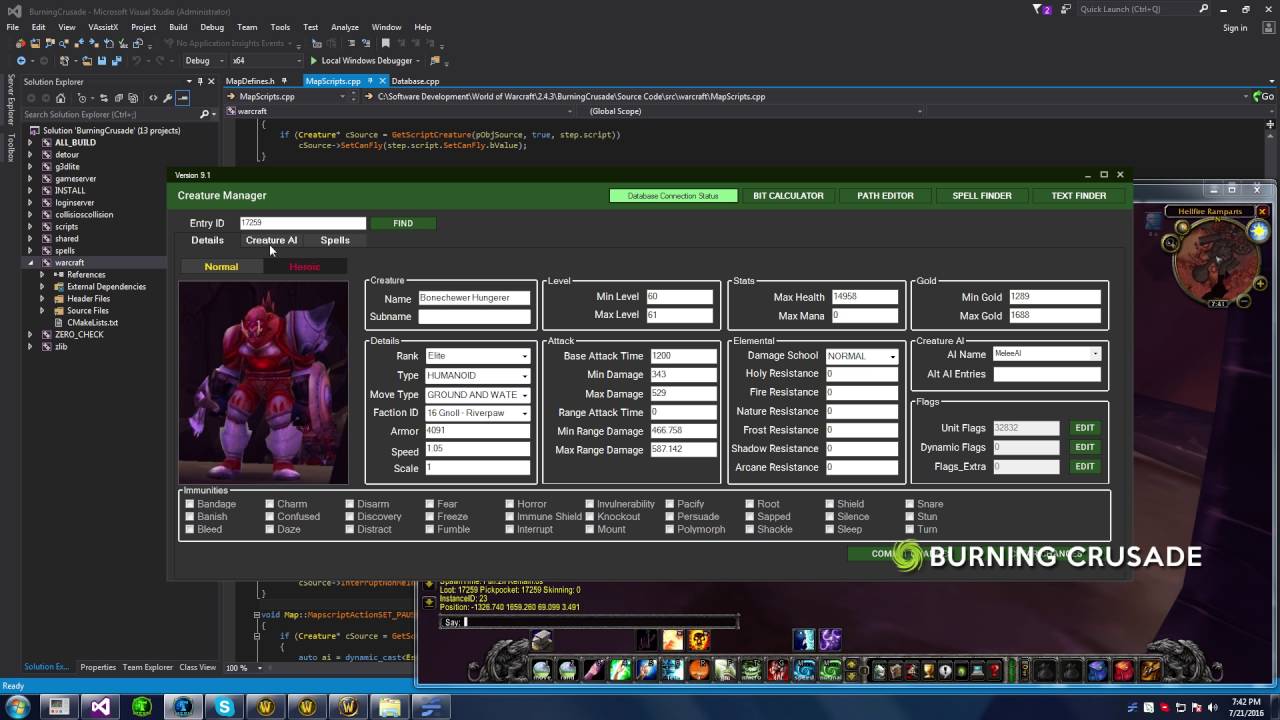Open the red backpack bag slot in the game
This screenshot has height=720, width=1280.
pos(1124,670)
